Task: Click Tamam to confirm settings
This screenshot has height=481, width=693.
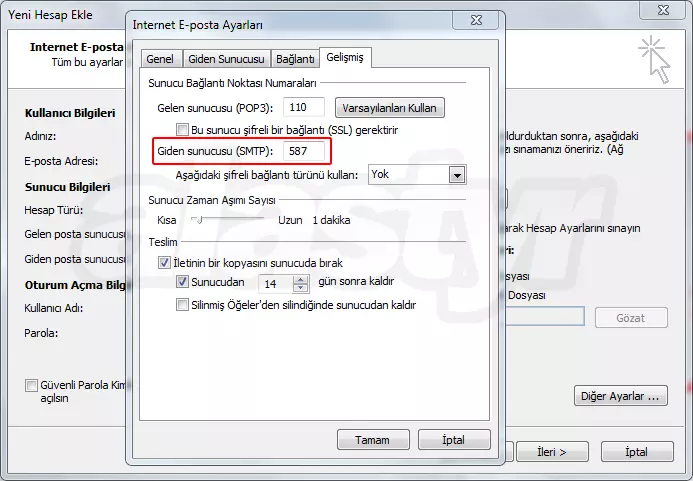Action: coord(373,440)
